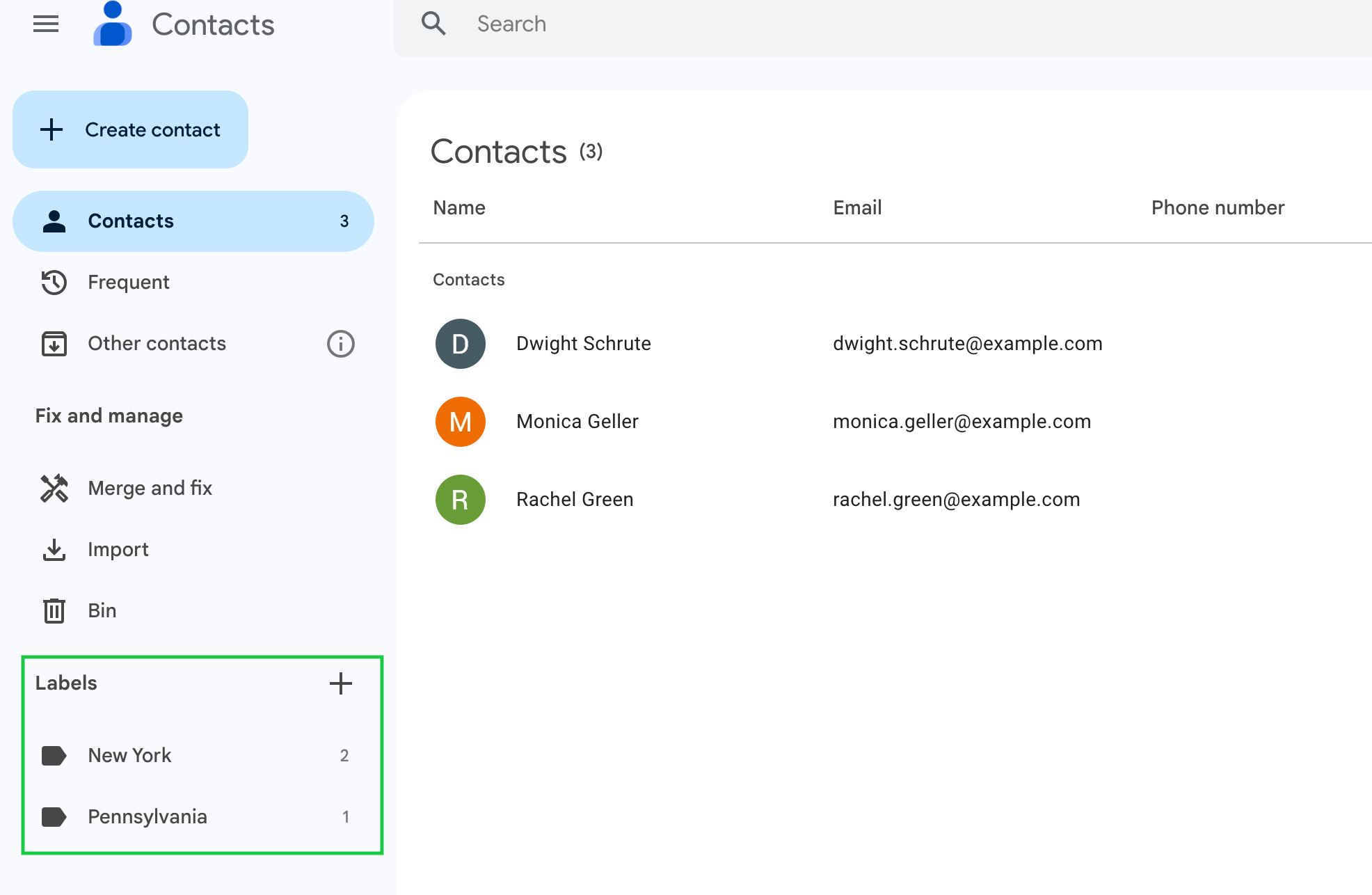Click the Pennsylvania label tag icon

point(54,817)
